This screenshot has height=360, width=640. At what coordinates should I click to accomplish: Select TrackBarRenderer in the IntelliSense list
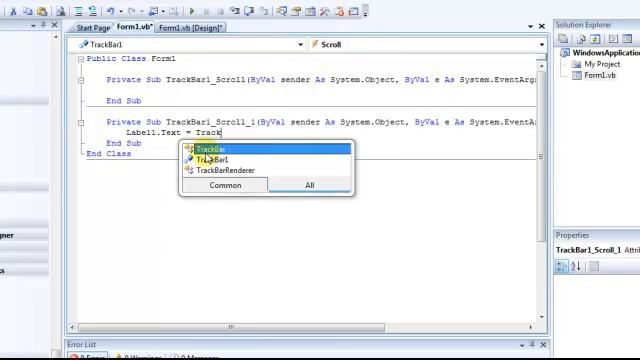[x=267, y=170]
